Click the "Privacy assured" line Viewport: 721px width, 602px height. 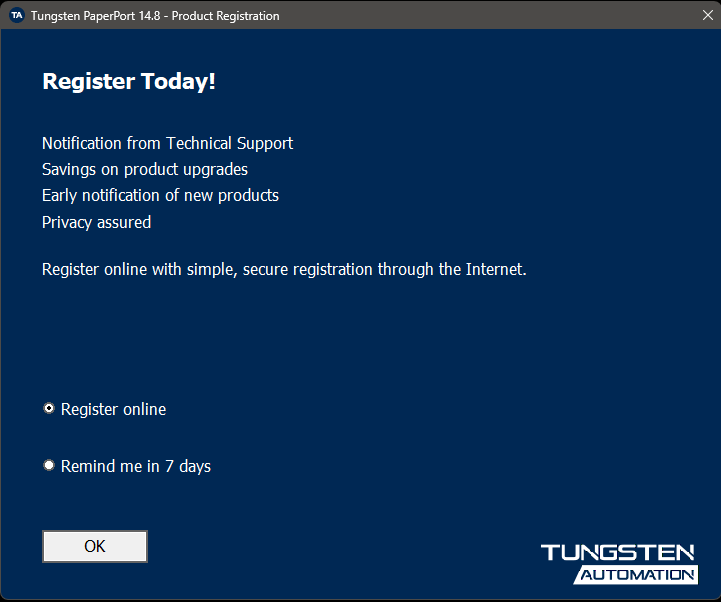coord(96,222)
